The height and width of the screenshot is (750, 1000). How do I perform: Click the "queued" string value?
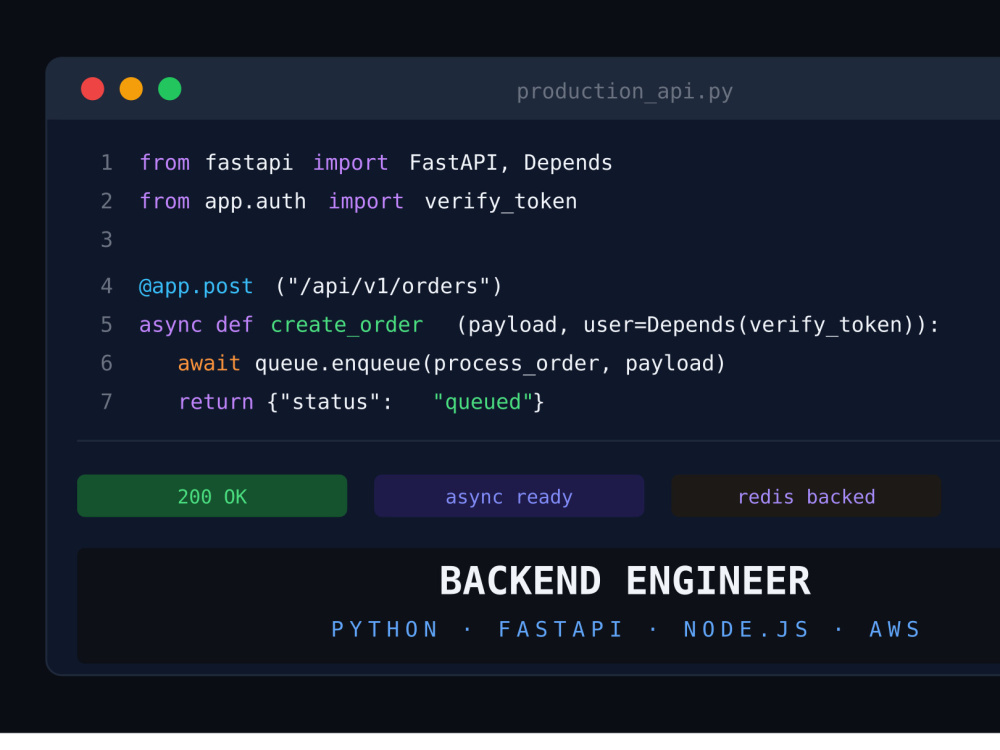tap(483, 402)
